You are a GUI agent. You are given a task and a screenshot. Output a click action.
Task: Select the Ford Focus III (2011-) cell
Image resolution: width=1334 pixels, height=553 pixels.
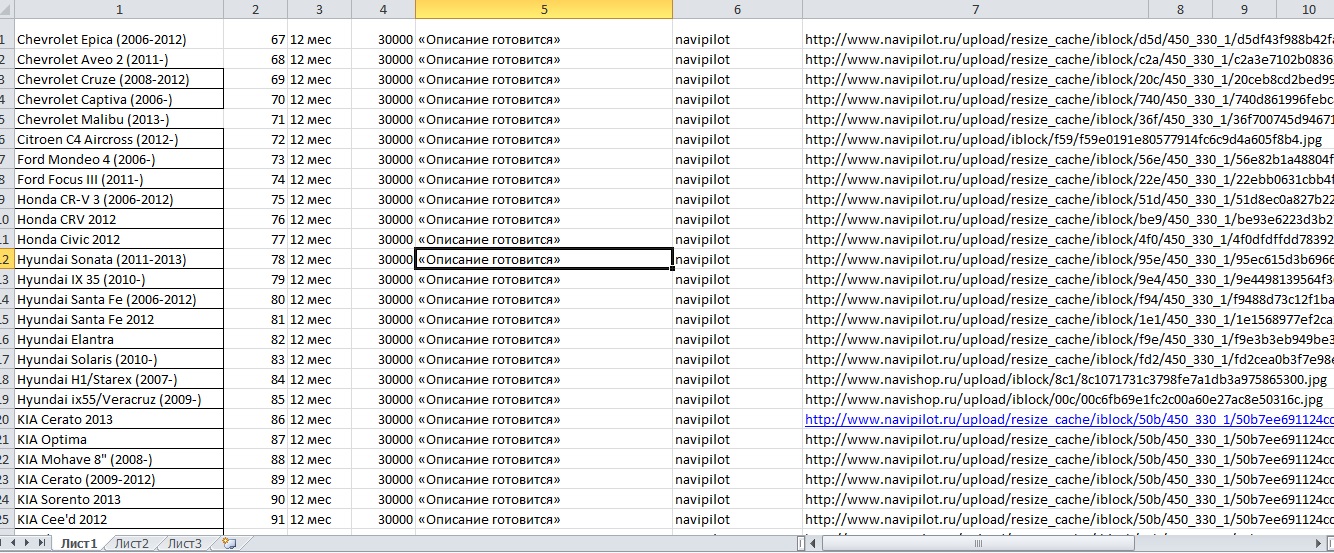click(x=119, y=179)
